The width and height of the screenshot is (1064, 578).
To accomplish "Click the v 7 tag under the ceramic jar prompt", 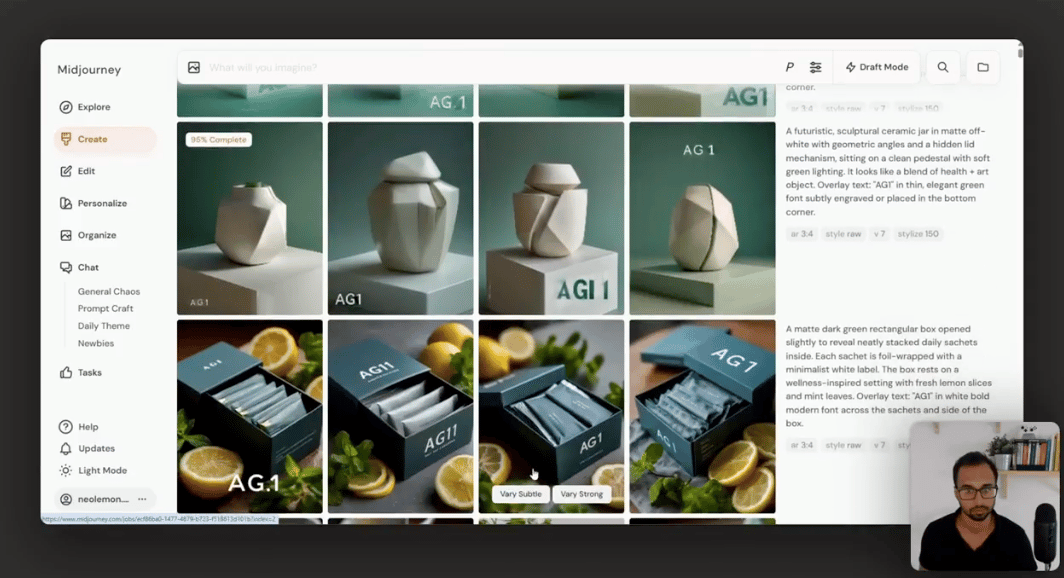I will click(879, 234).
